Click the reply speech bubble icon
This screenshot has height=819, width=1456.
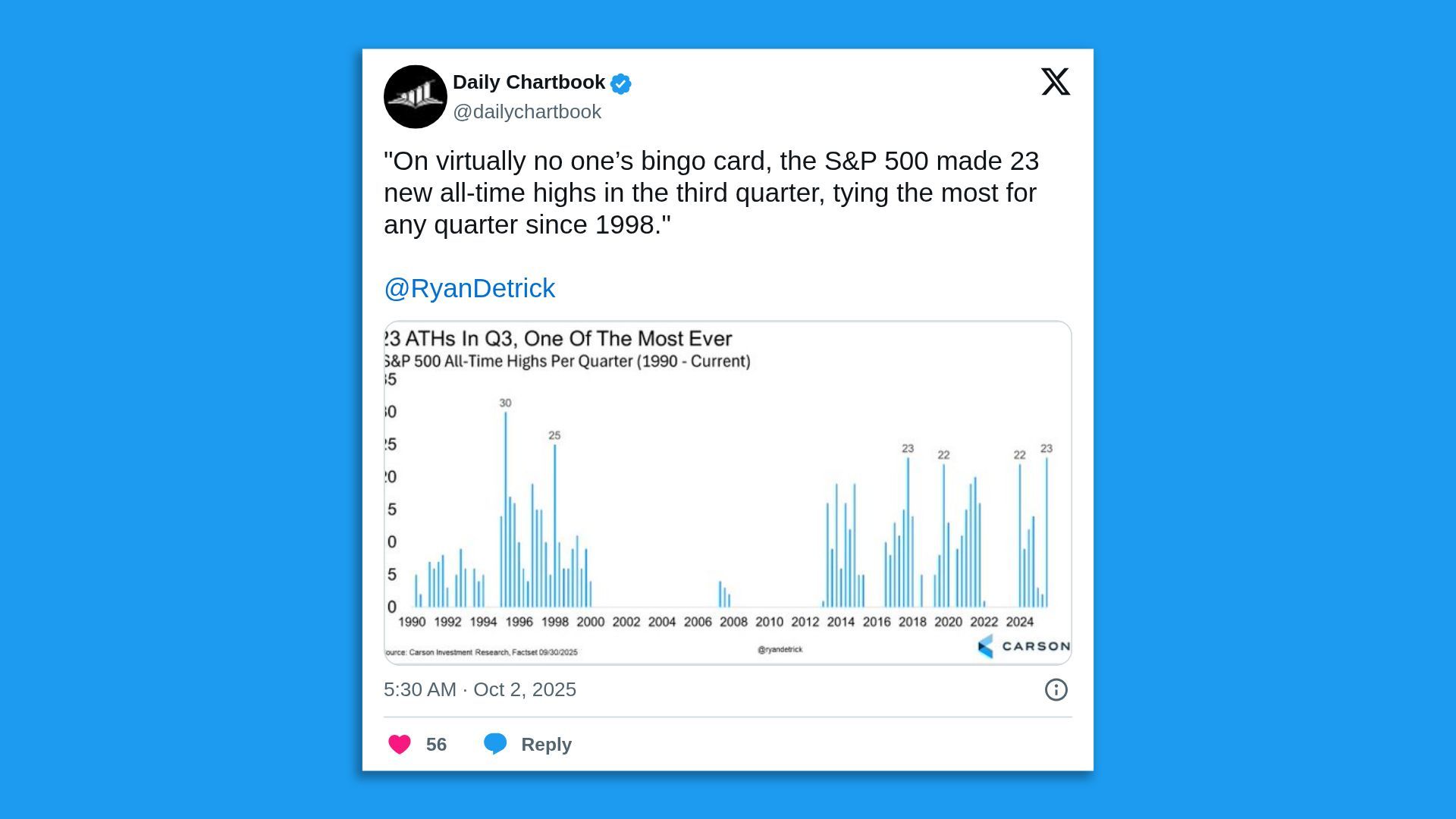coord(497,745)
